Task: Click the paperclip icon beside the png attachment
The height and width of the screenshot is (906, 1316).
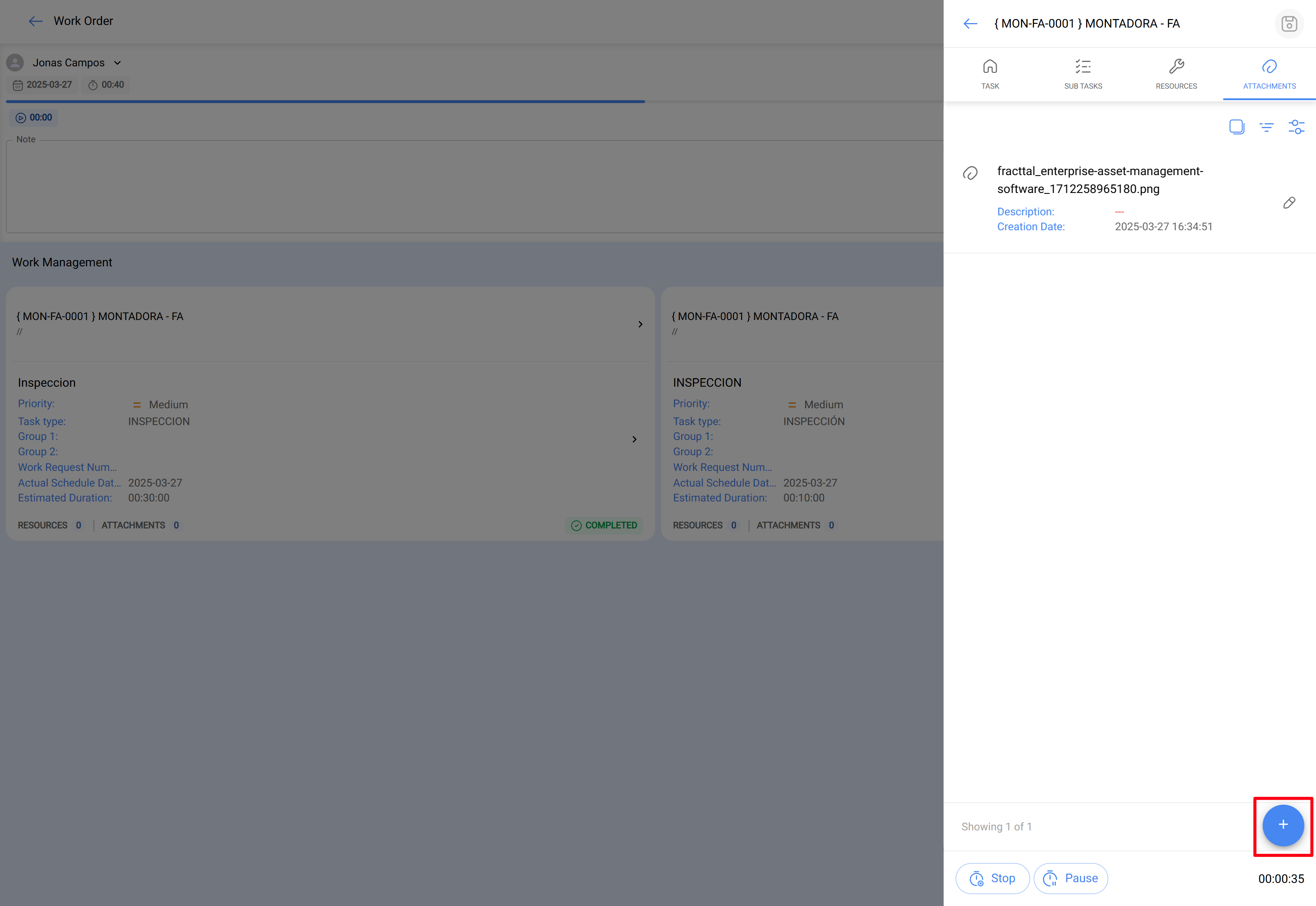Action: pyautogui.click(x=970, y=172)
